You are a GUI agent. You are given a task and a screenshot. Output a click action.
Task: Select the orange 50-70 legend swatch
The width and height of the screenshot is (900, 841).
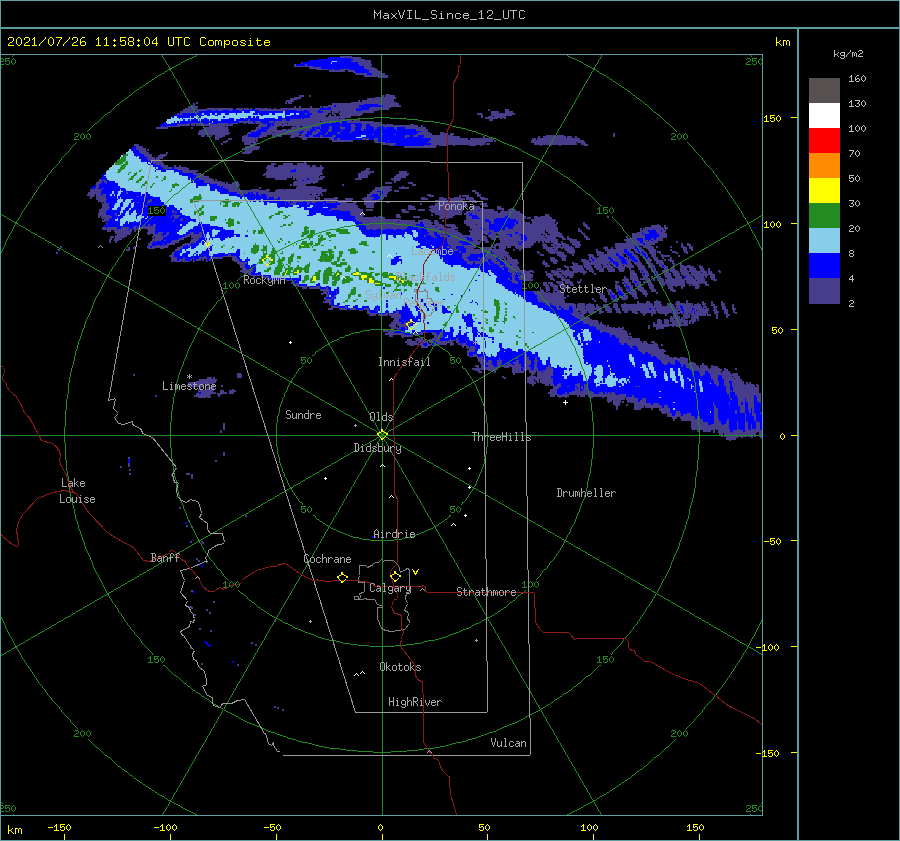[824, 165]
